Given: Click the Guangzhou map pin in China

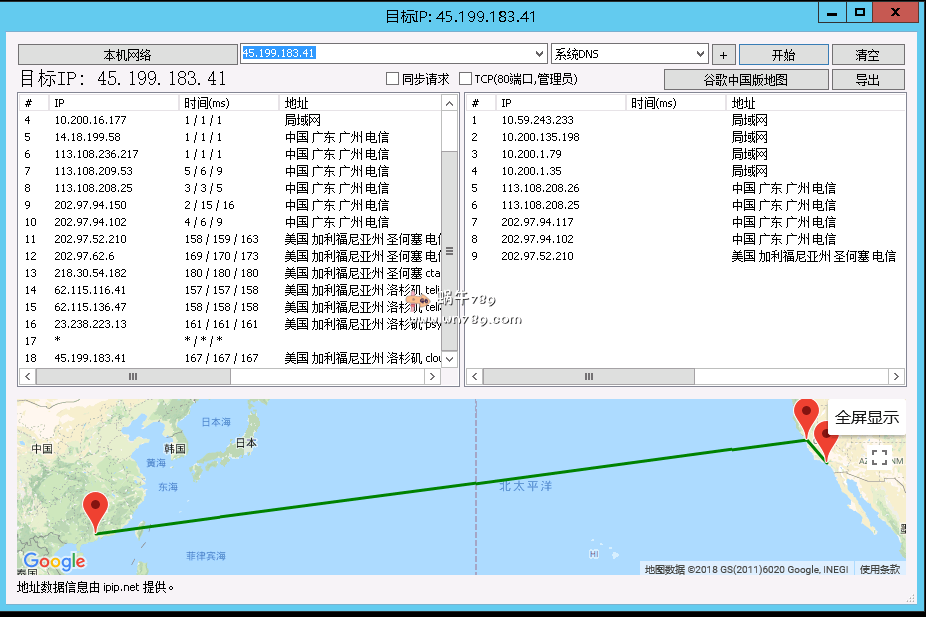Looking at the screenshot, I should point(96,511).
